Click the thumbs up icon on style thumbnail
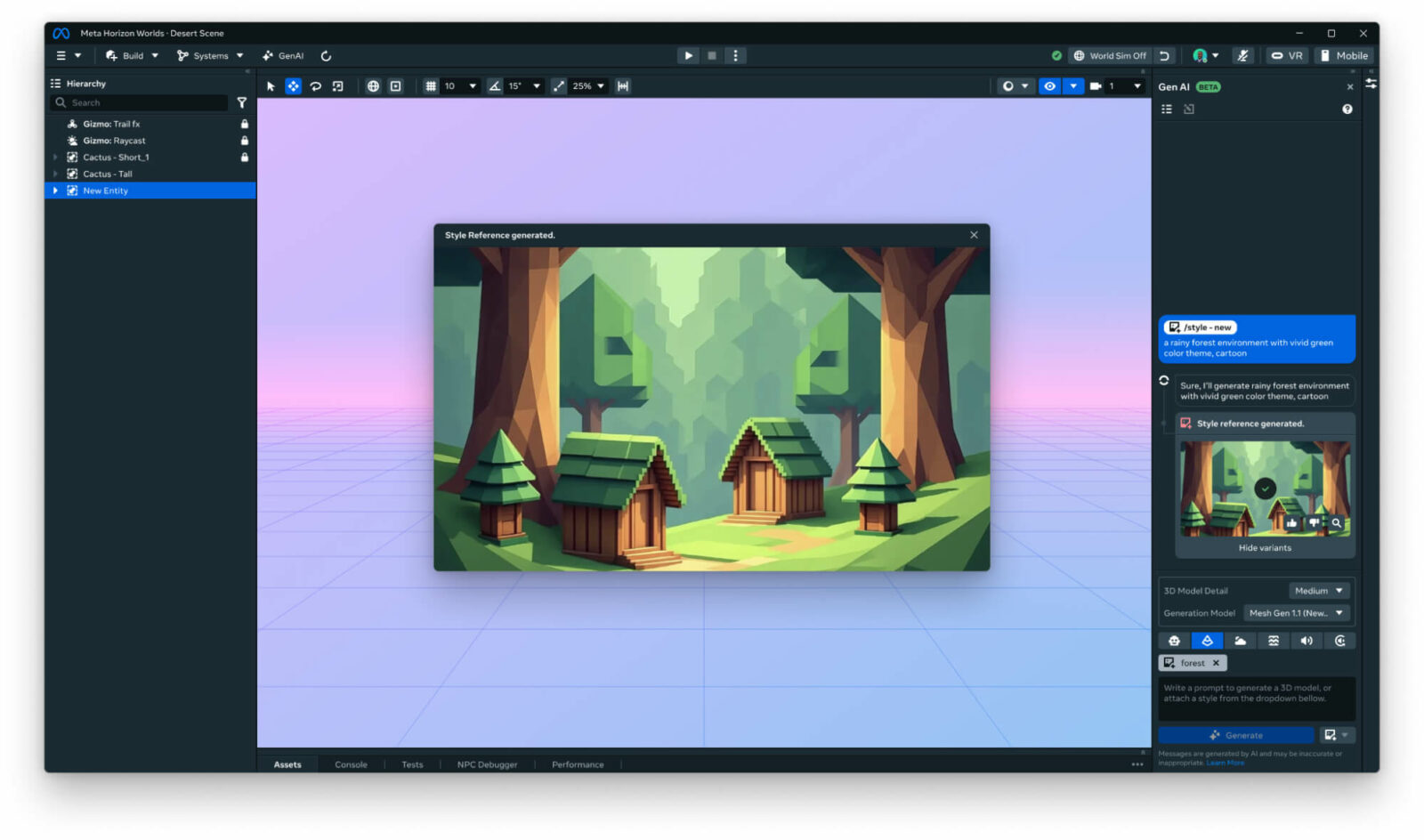The image size is (1424, 840). pyautogui.click(x=1291, y=523)
